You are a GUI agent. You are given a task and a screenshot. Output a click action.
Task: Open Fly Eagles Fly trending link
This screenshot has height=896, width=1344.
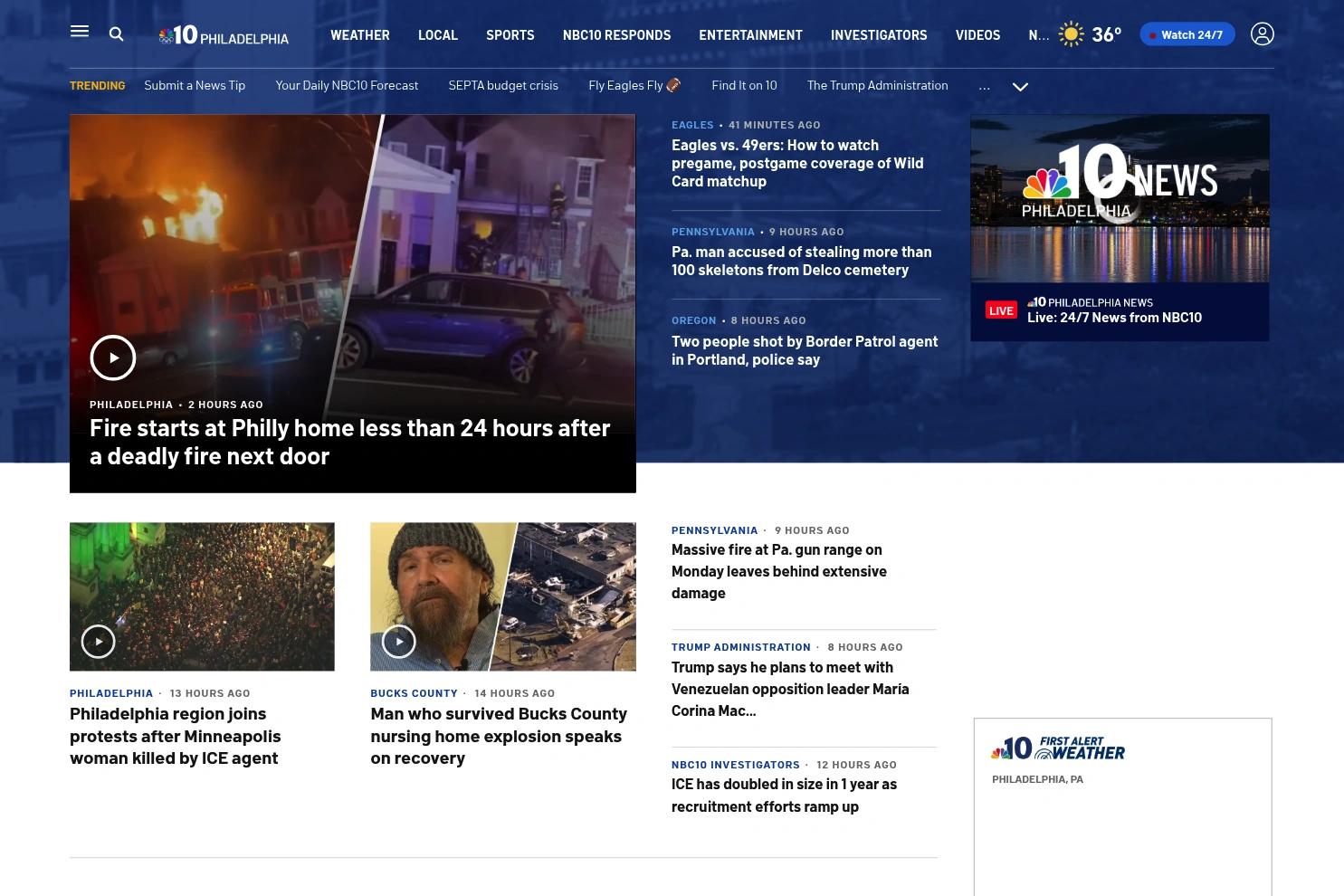pyautogui.click(x=634, y=85)
